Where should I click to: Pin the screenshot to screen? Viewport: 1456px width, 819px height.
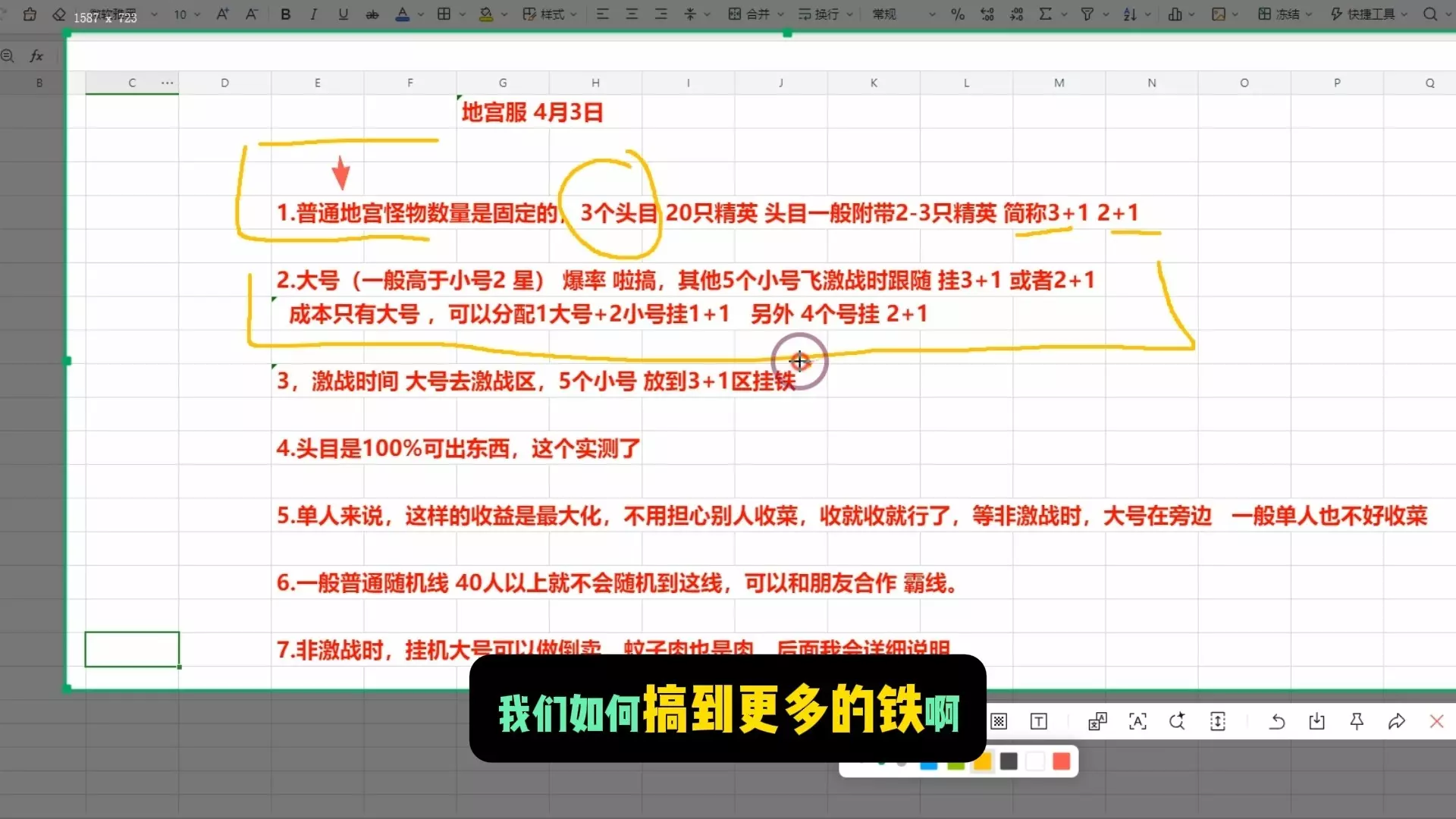(1357, 721)
